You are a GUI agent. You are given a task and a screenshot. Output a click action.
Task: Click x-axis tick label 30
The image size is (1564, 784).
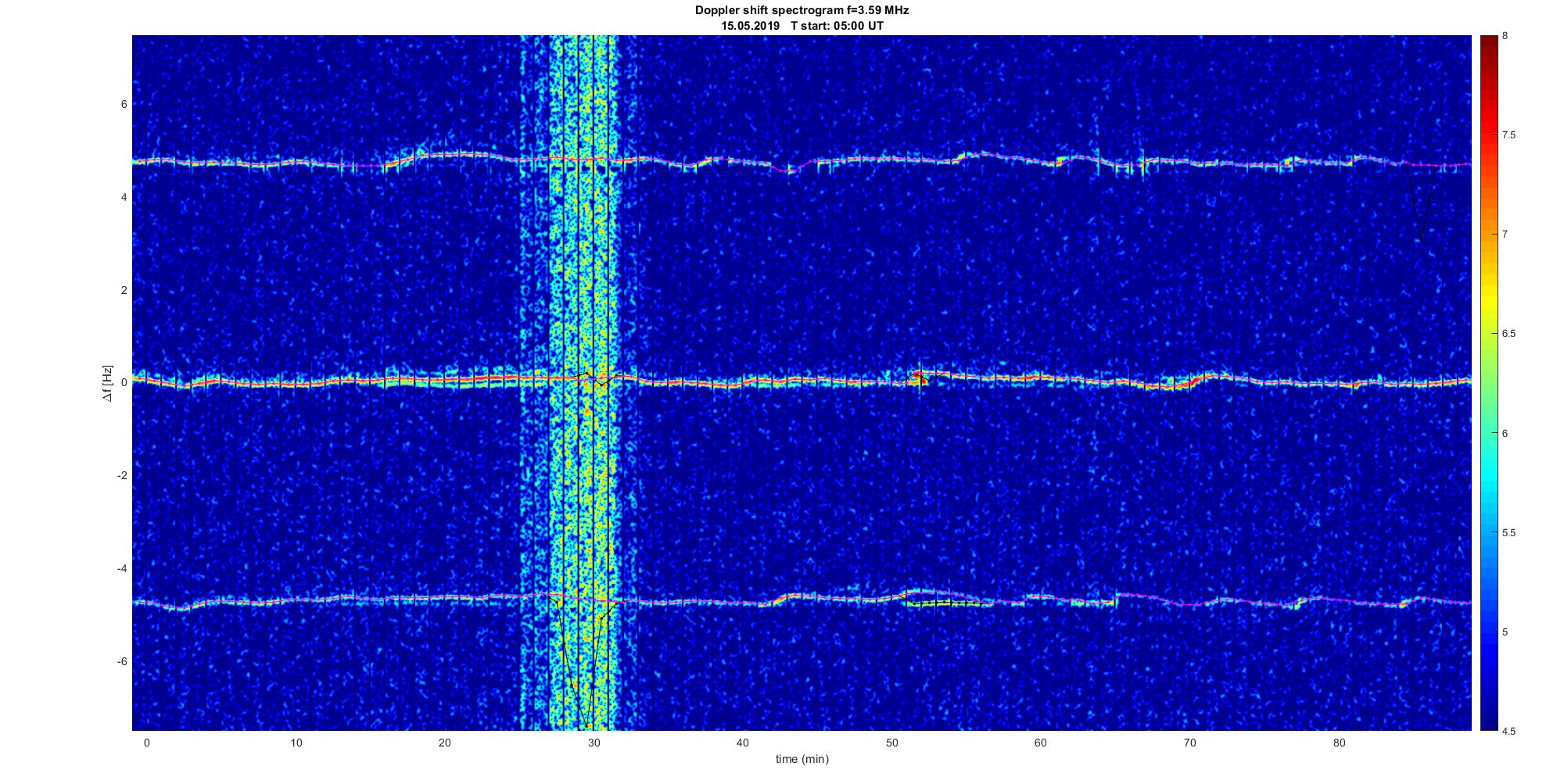(x=594, y=743)
